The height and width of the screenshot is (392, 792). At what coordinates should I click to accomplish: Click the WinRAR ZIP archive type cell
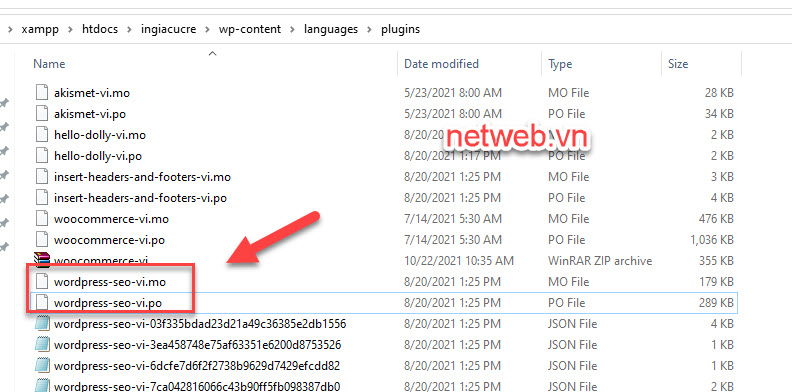600,261
